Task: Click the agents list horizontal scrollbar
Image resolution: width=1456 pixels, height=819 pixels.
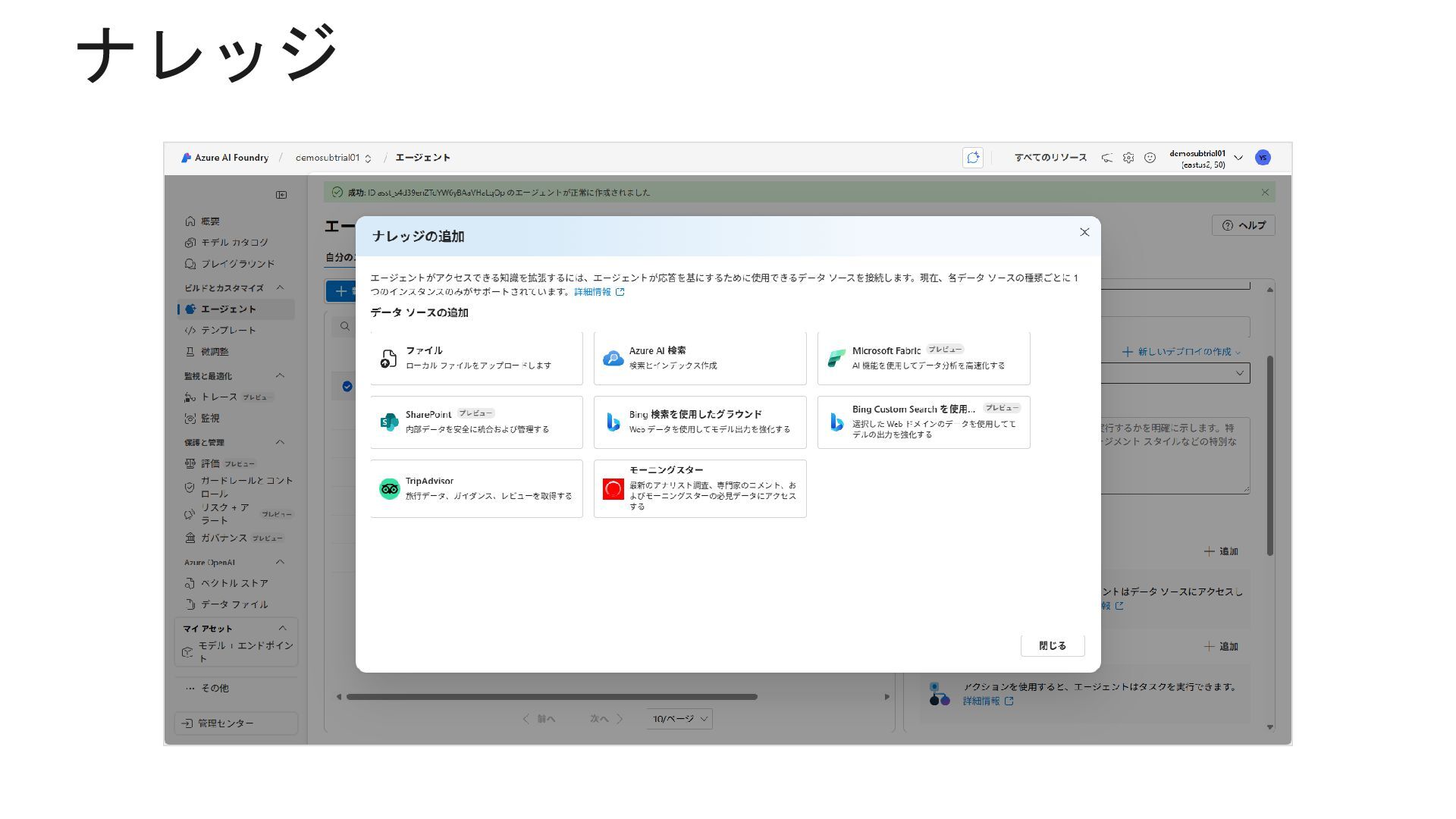Action: pyautogui.click(x=552, y=697)
